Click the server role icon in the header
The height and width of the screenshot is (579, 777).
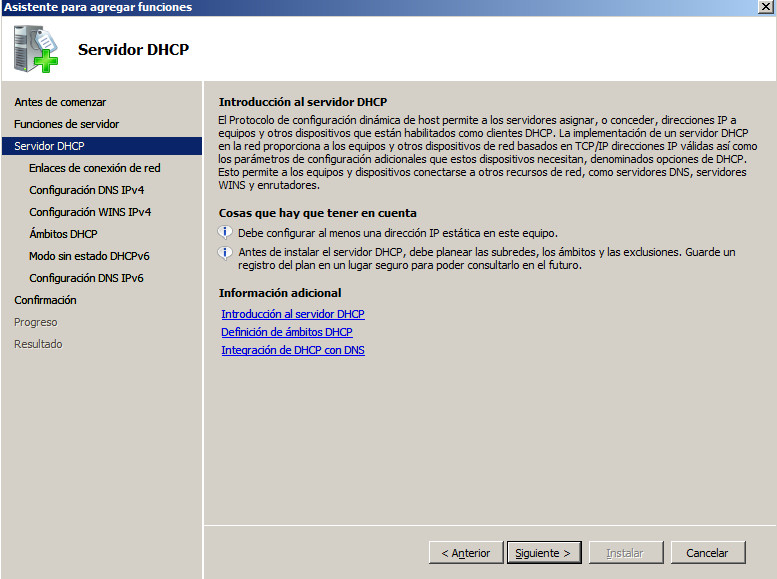click(36, 49)
